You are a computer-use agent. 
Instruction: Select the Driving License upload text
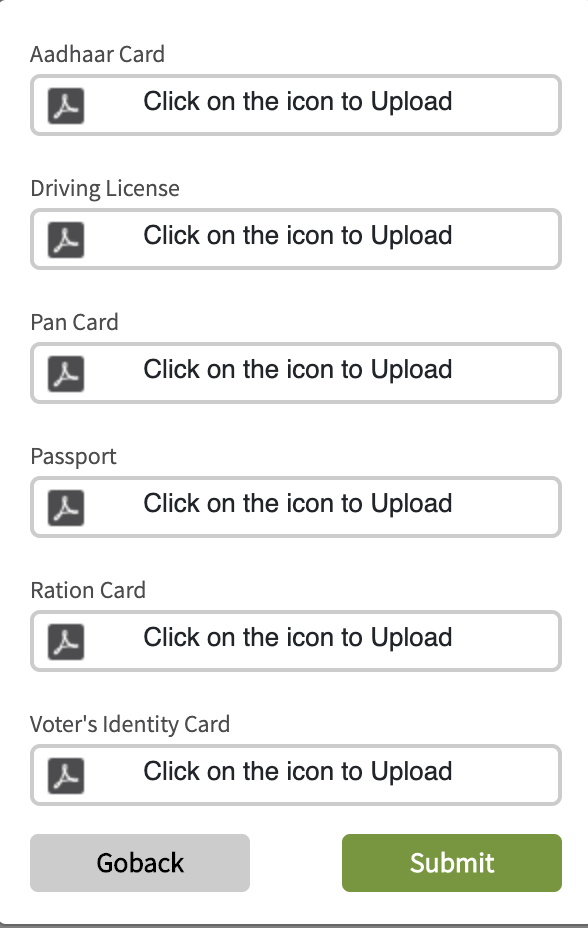pyautogui.click(x=298, y=236)
